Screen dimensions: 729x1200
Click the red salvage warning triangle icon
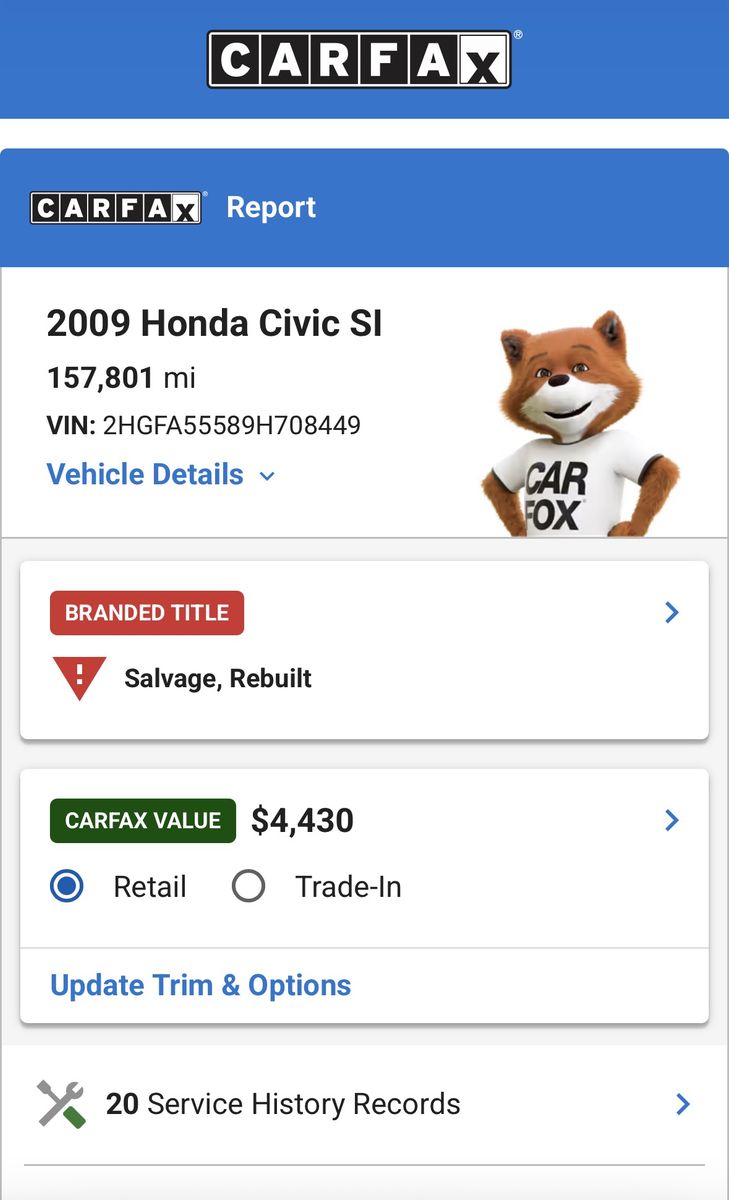[x=78, y=678]
